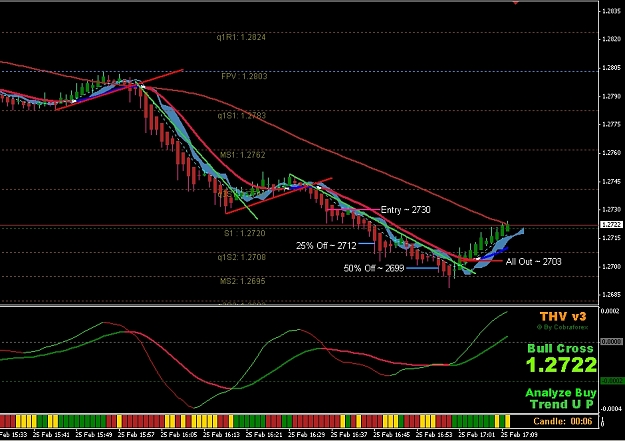
Task: Click the Candle: 00:06 countdown timer
Action: click(563, 421)
